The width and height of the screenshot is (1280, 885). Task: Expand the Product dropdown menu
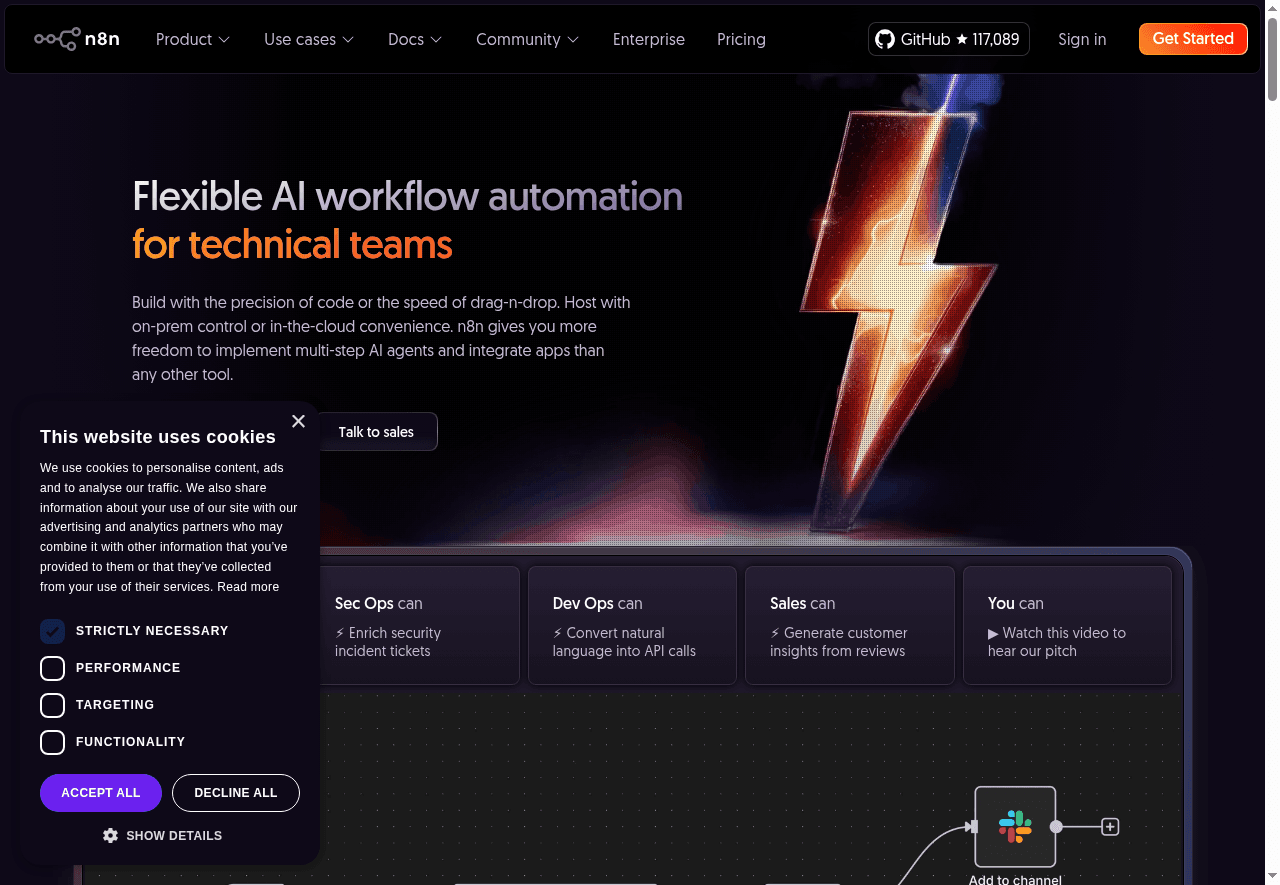point(193,39)
